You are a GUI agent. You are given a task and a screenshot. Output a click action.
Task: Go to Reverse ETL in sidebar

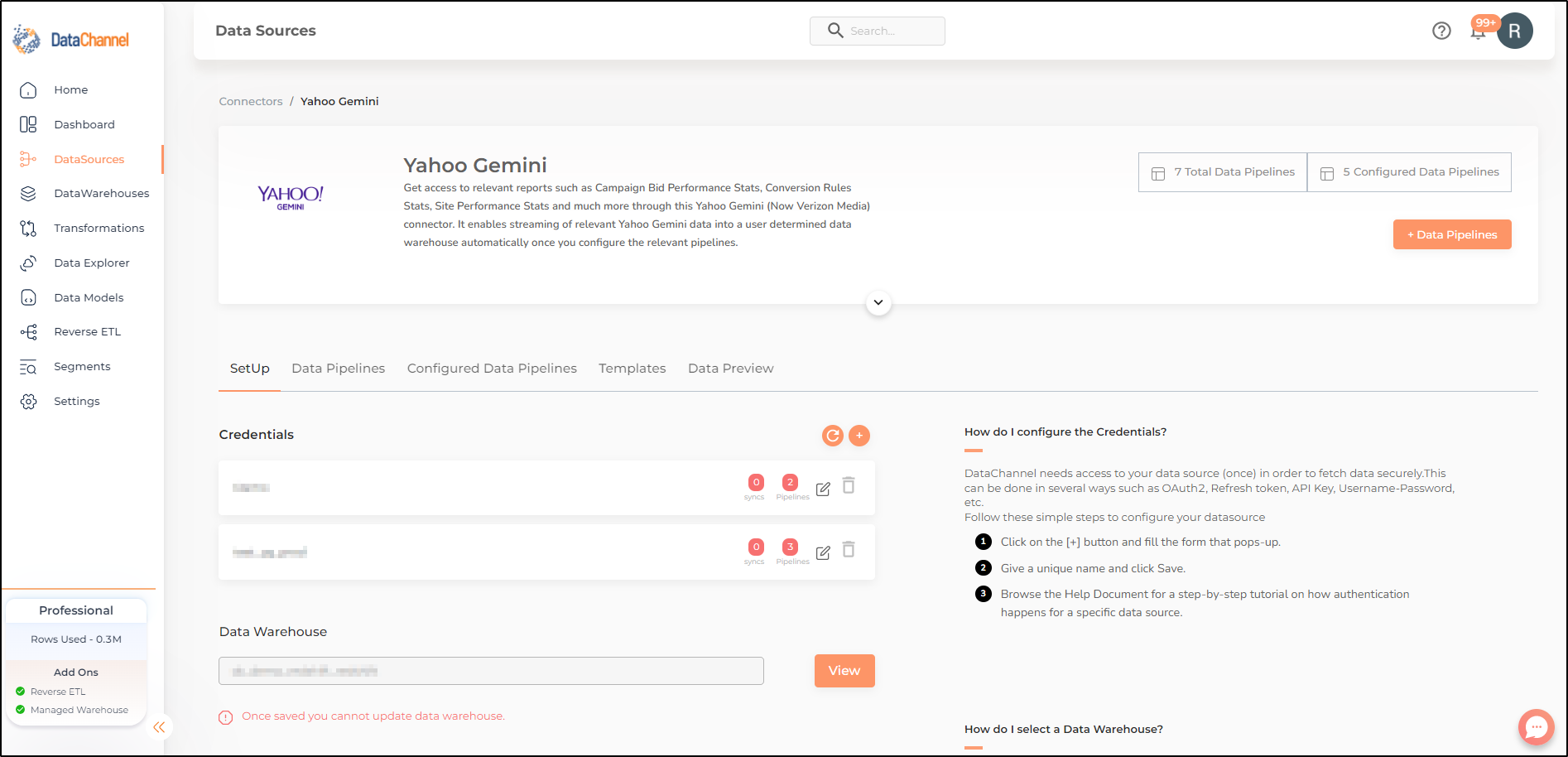pos(88,331)
